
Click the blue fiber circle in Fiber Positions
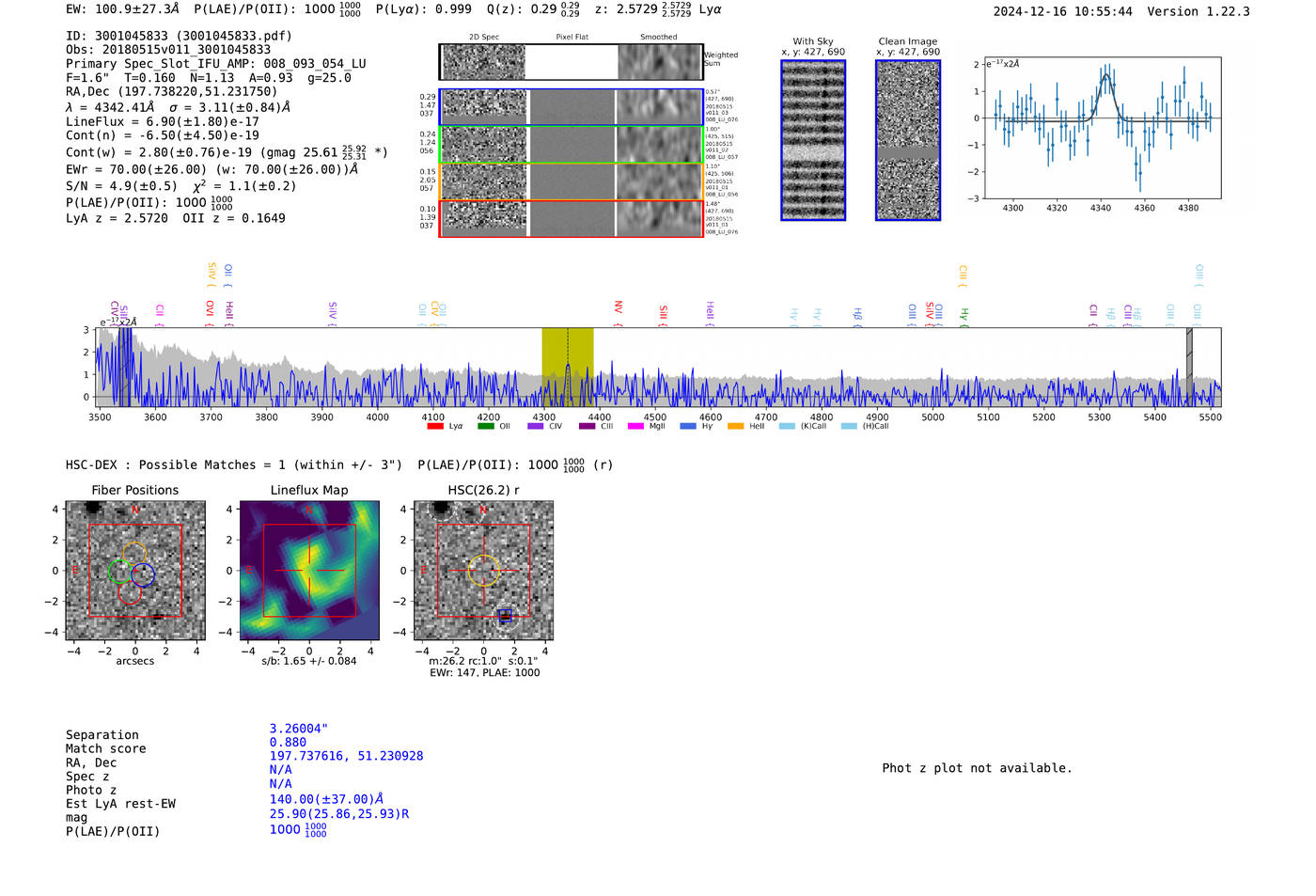(x=143, y=574)
